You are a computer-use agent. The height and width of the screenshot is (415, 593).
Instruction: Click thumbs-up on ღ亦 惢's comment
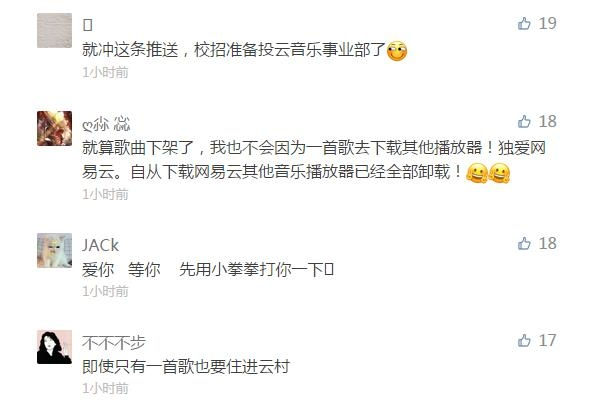(524, 121)
